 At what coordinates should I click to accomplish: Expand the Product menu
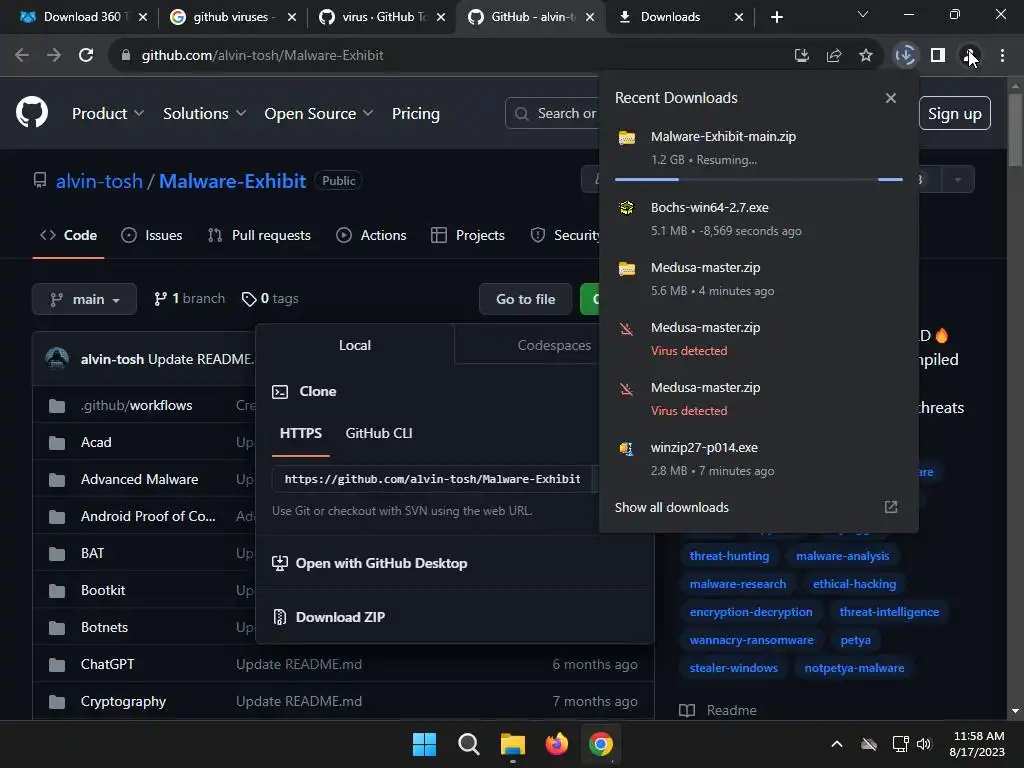(108, 114)
